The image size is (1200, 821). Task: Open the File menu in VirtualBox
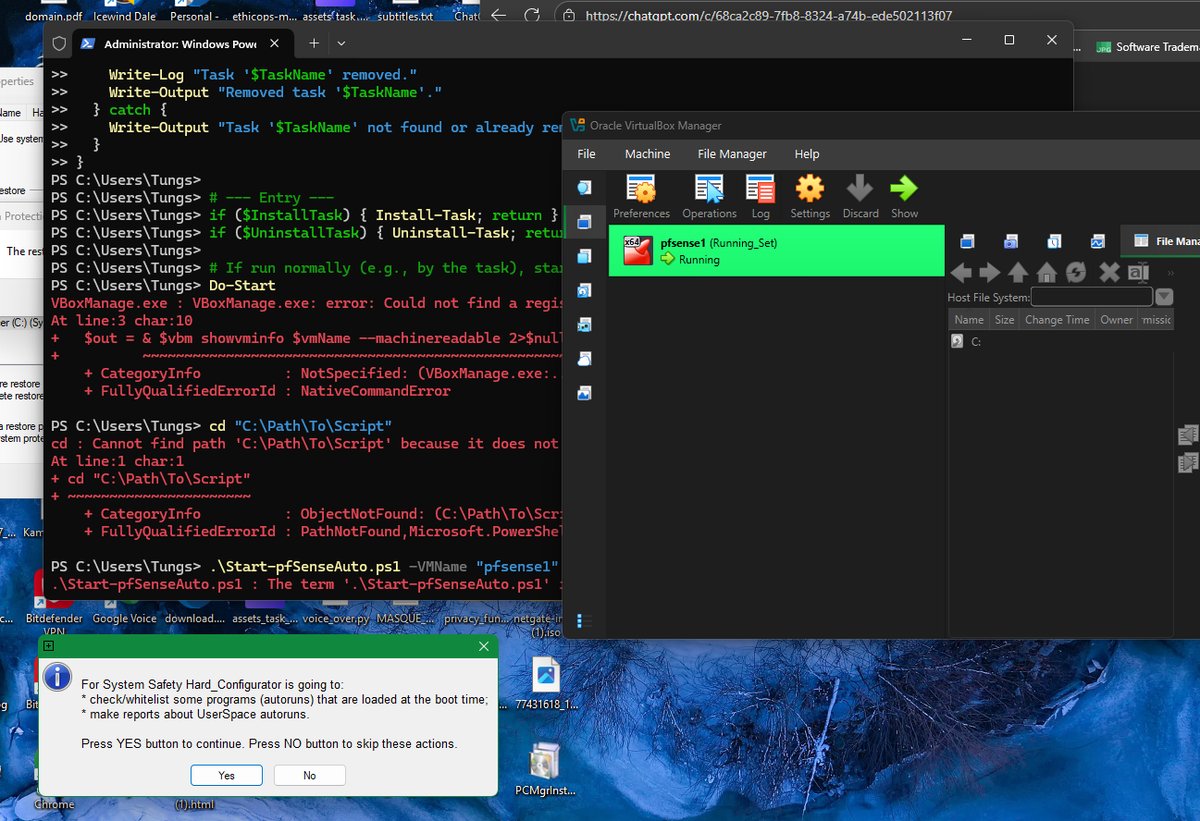[586, 154]
